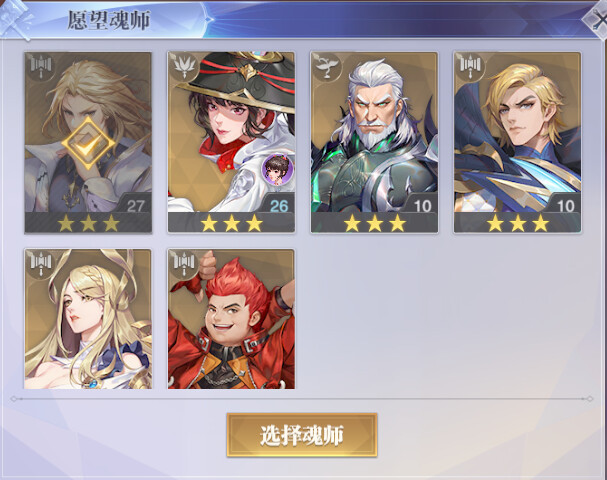The width and height of the screenshot is (607, 480).
Task: Click the class icon on the short-haired blonde man card
Action: pos(470,67)
